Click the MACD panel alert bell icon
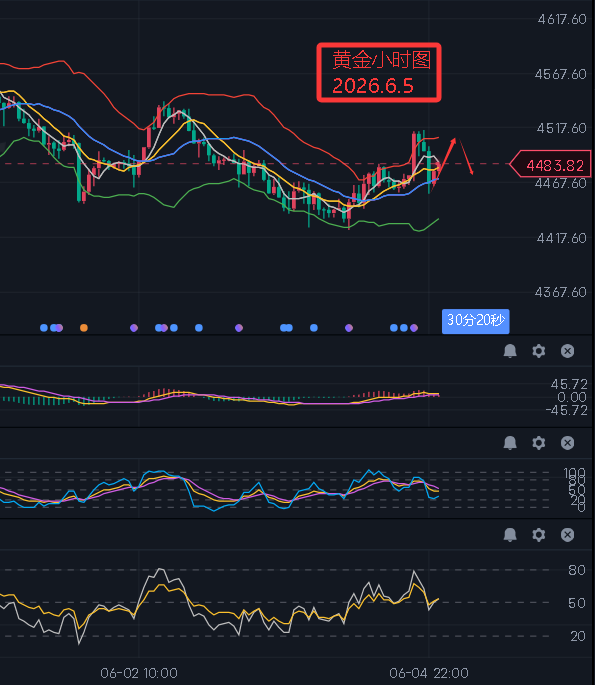Image resolution: width=595 pixels, height=685 pixels. click(x=510, y=351)
